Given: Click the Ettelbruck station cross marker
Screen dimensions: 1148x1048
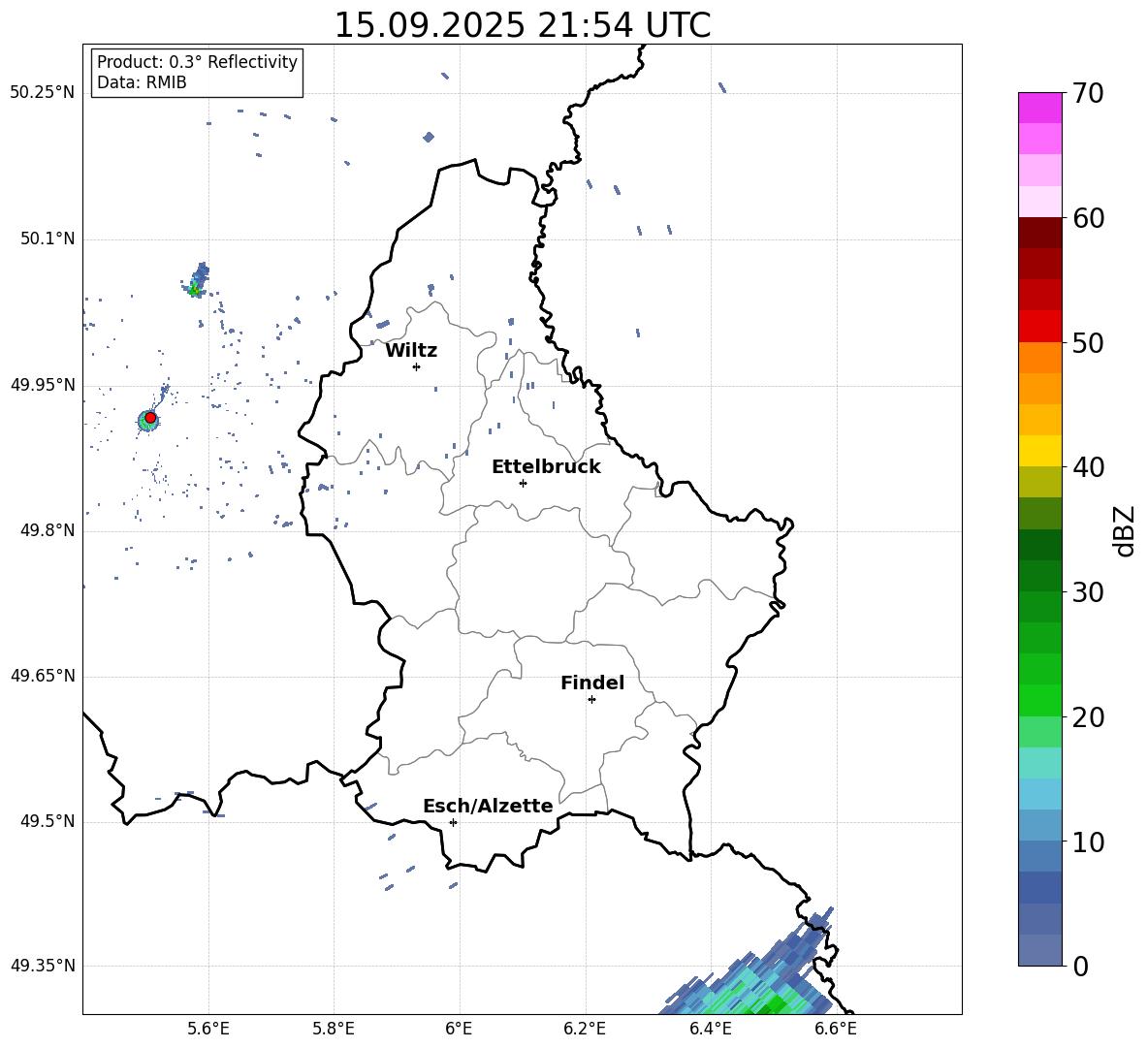Looking at the screenshot, I should click(523, 483).
